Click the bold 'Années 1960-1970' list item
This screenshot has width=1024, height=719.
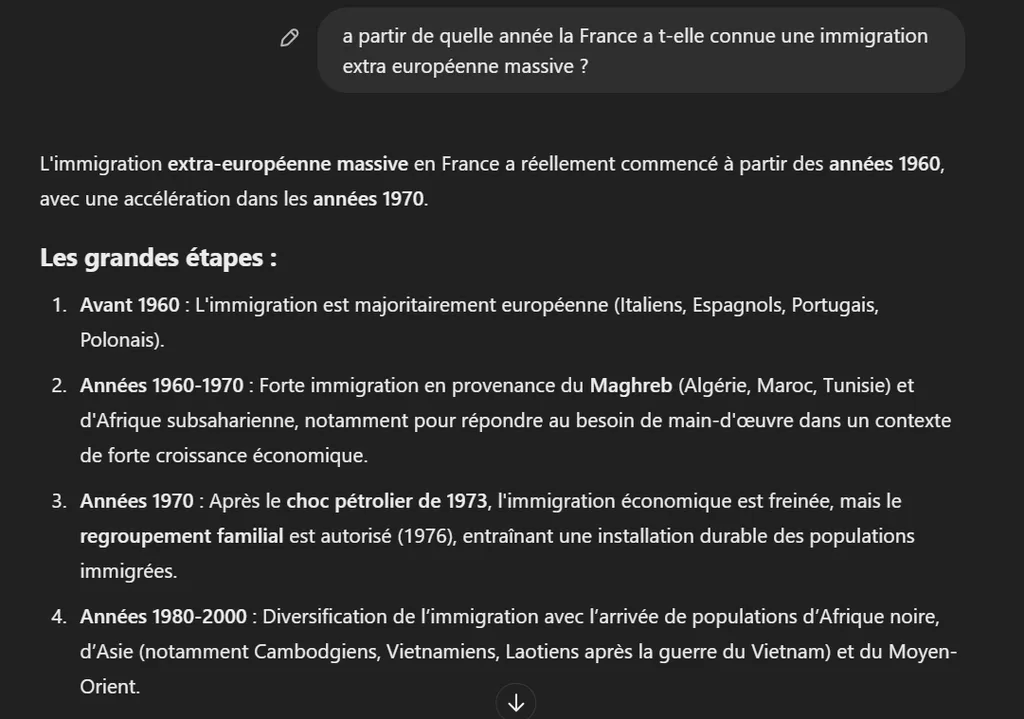tap(161, 385)
